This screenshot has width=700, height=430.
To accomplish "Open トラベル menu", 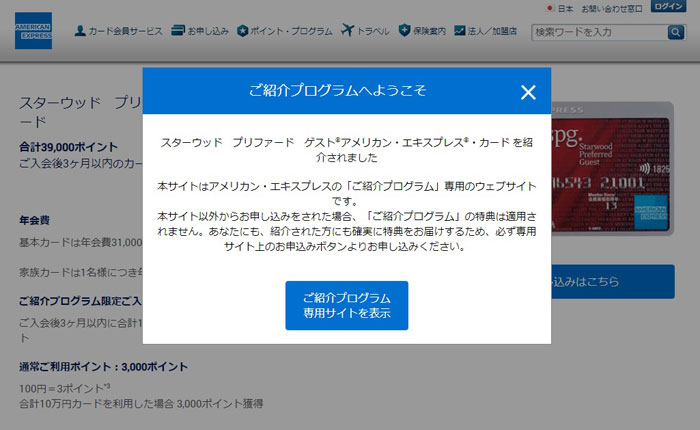I will coord(373,31).
